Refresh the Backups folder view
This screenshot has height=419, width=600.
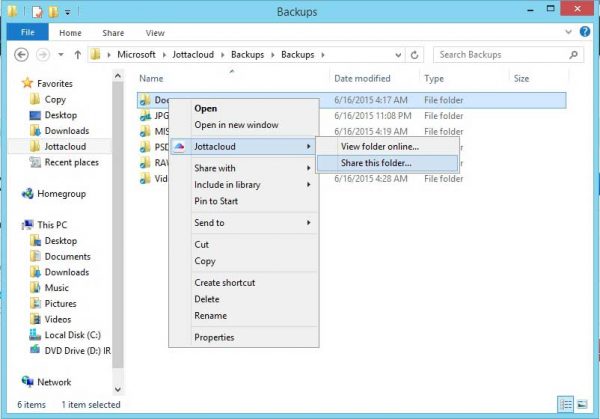coord(414,55)
